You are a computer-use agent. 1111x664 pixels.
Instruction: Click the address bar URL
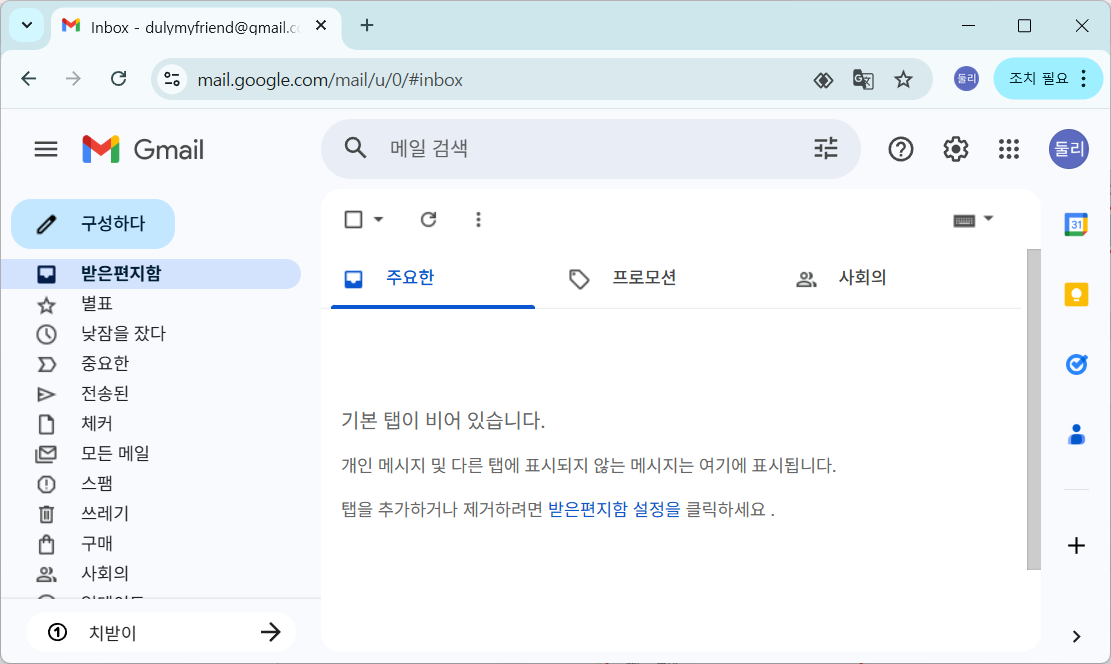pyautogui.click(x=330, y=80)
